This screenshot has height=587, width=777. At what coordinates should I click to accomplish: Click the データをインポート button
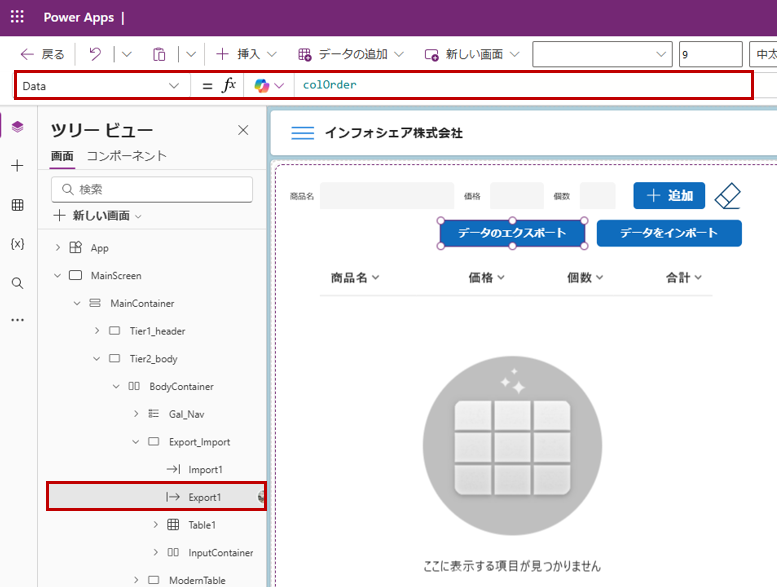coord(669,233)
